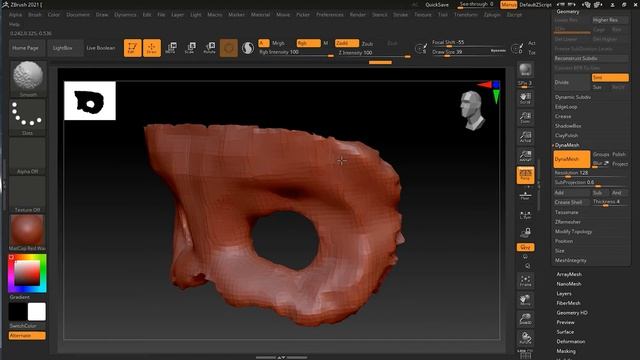Click the large orange DynaMesh button
Viewport: 640px width, 360px height.
tap(572, 159)
